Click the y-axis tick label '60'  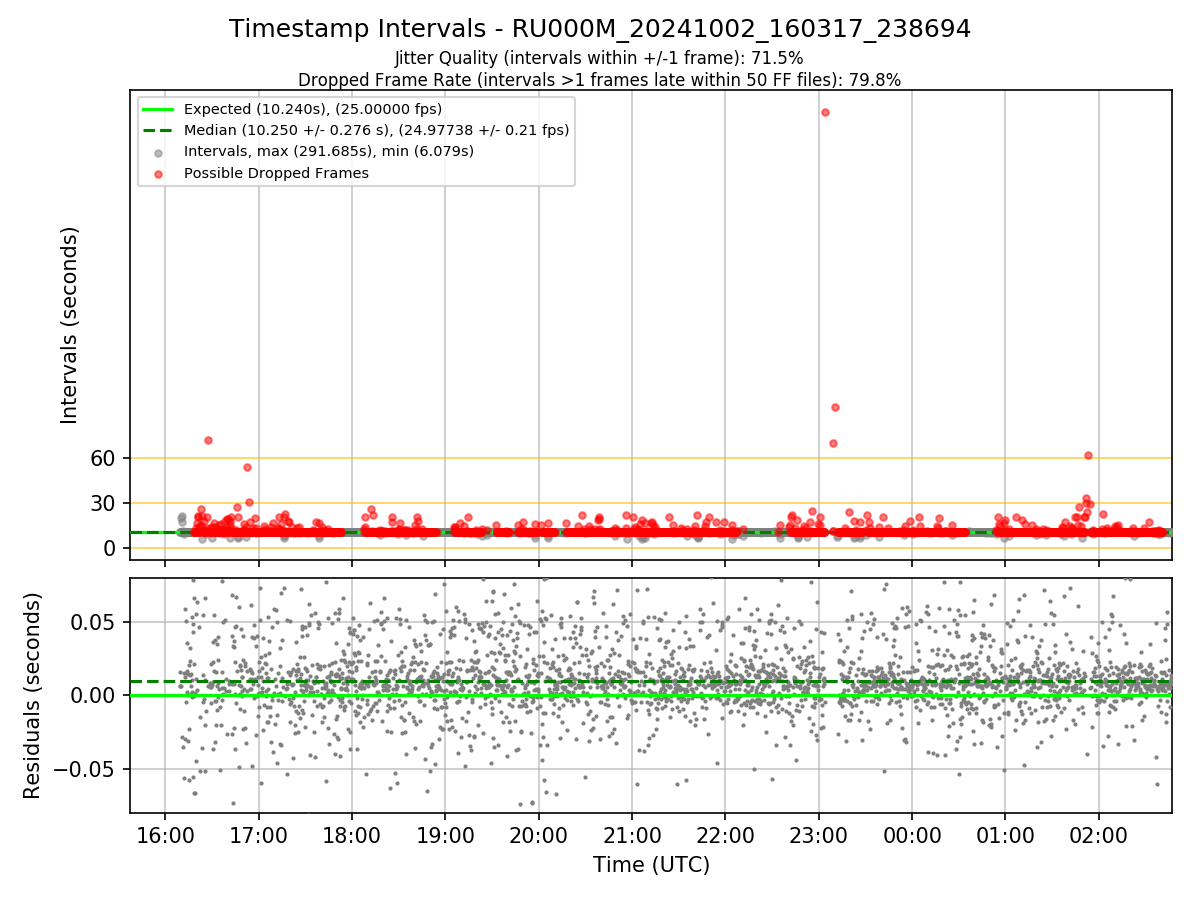pos(104,458)
